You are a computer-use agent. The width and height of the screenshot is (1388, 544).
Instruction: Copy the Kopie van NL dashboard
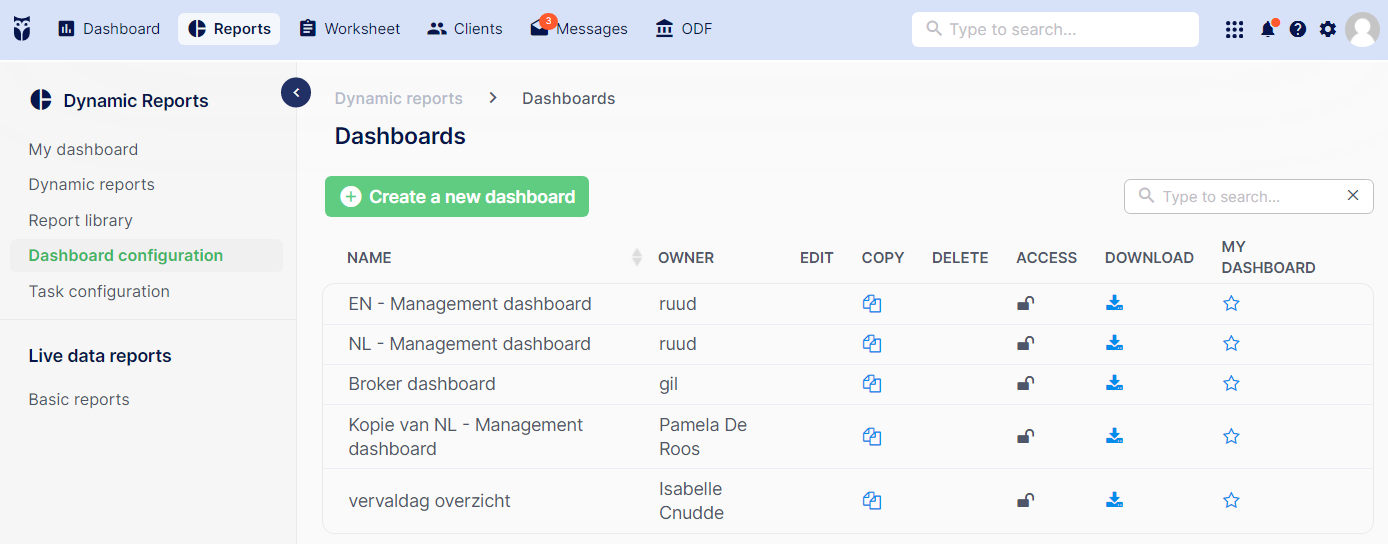point(872,437)
